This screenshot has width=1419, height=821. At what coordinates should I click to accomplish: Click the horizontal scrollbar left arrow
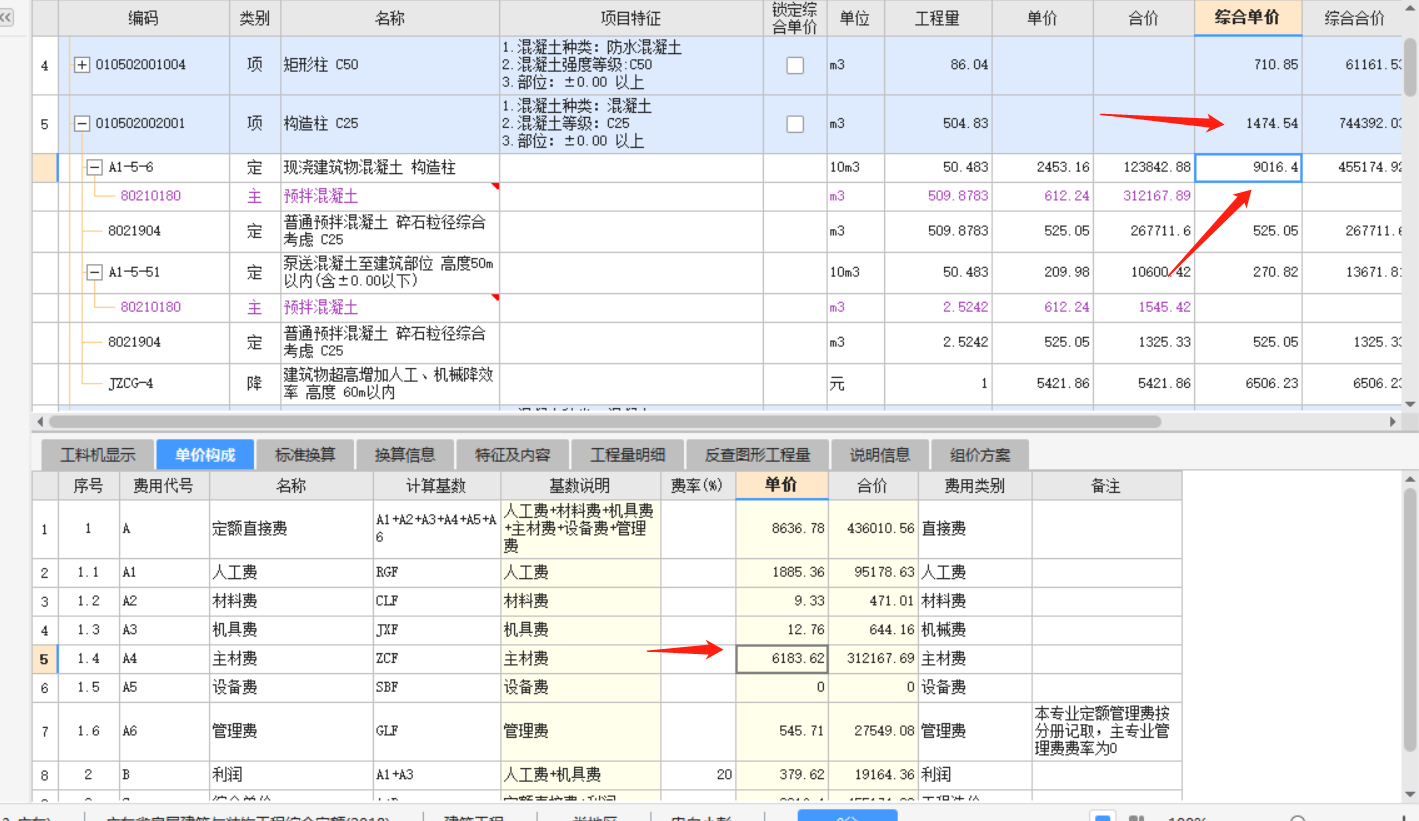click(x=40, y=422)
